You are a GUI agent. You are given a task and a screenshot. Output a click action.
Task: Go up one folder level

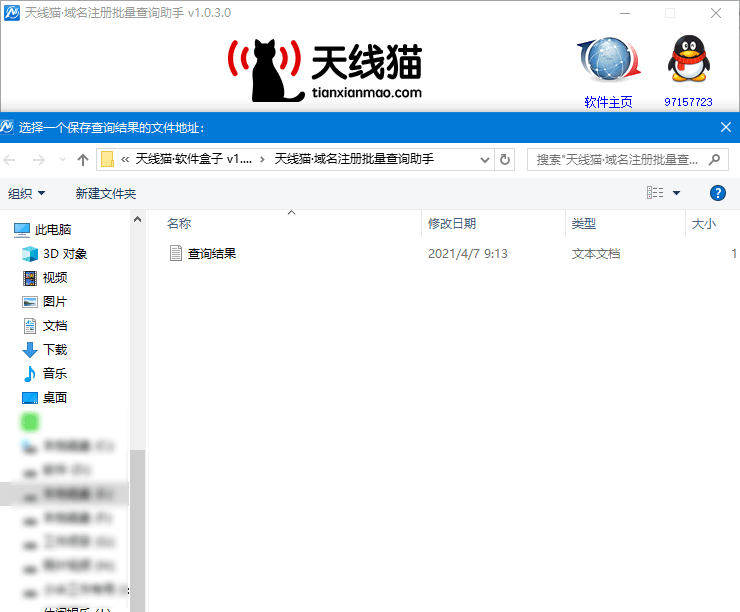[x=83, y=160]
